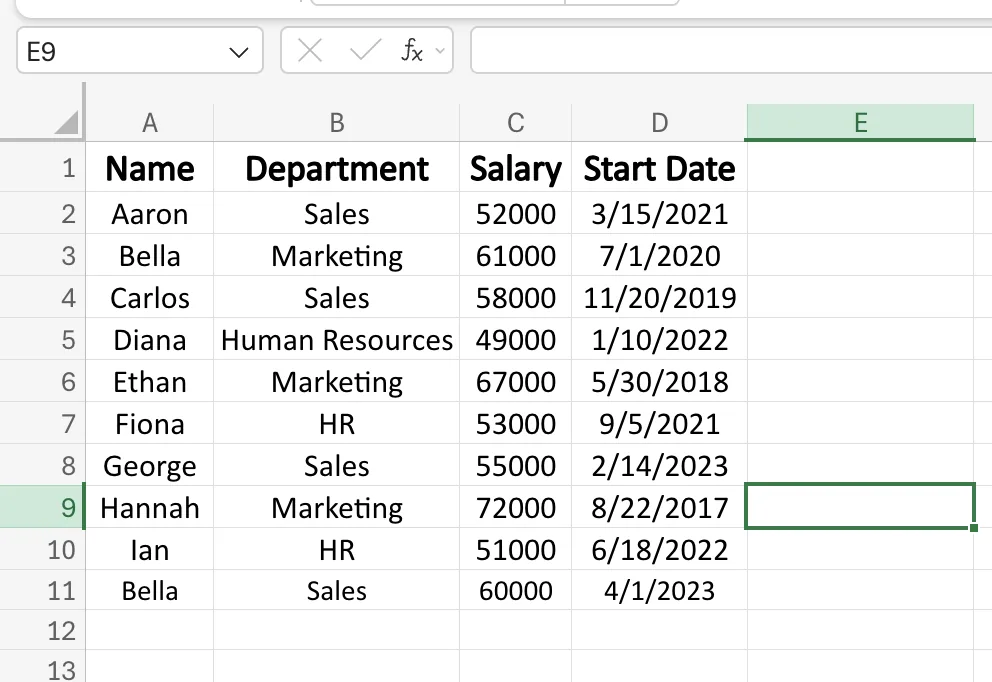Image resolution: width=992 pixels, height=682 pixels.
Task: Expand the fx function dropdown arrow
Action: (x=440, y=51)
